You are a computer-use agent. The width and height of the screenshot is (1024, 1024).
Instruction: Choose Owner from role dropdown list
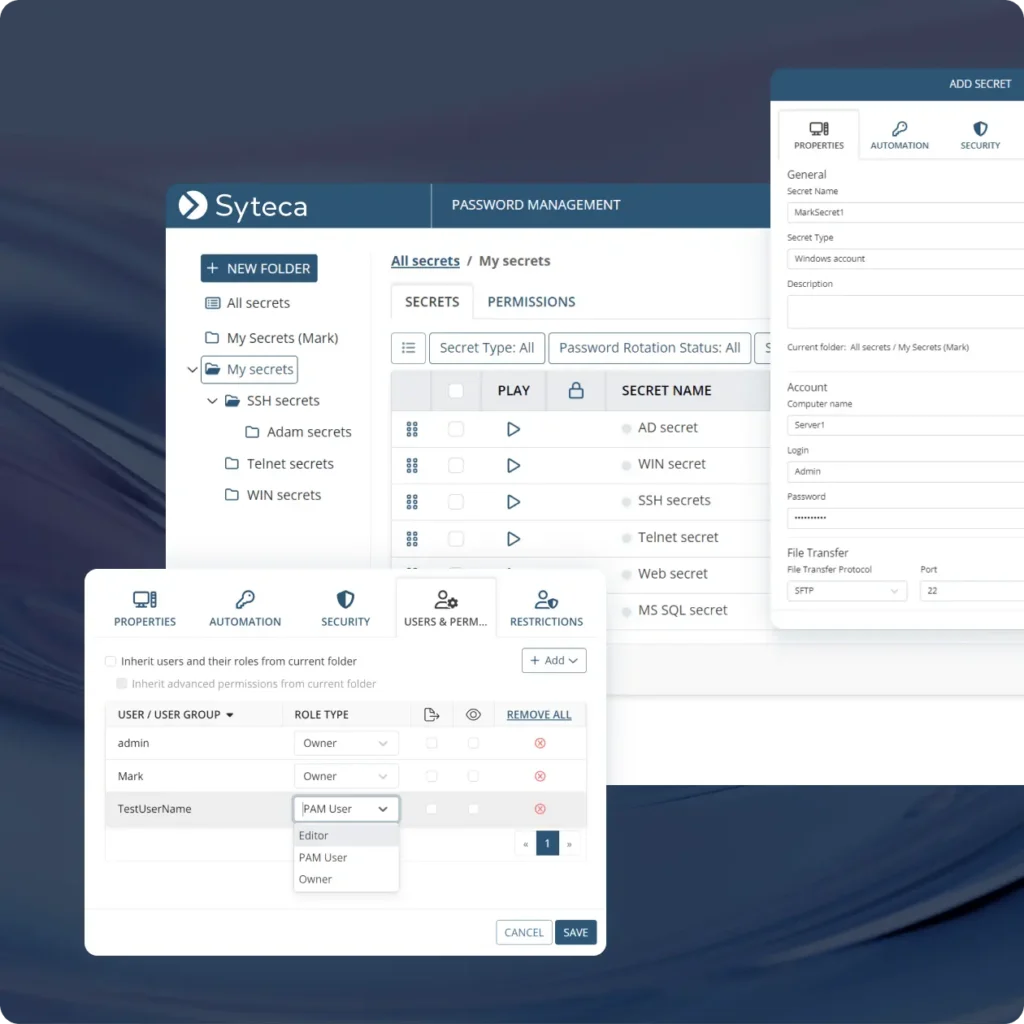[346, 879]
